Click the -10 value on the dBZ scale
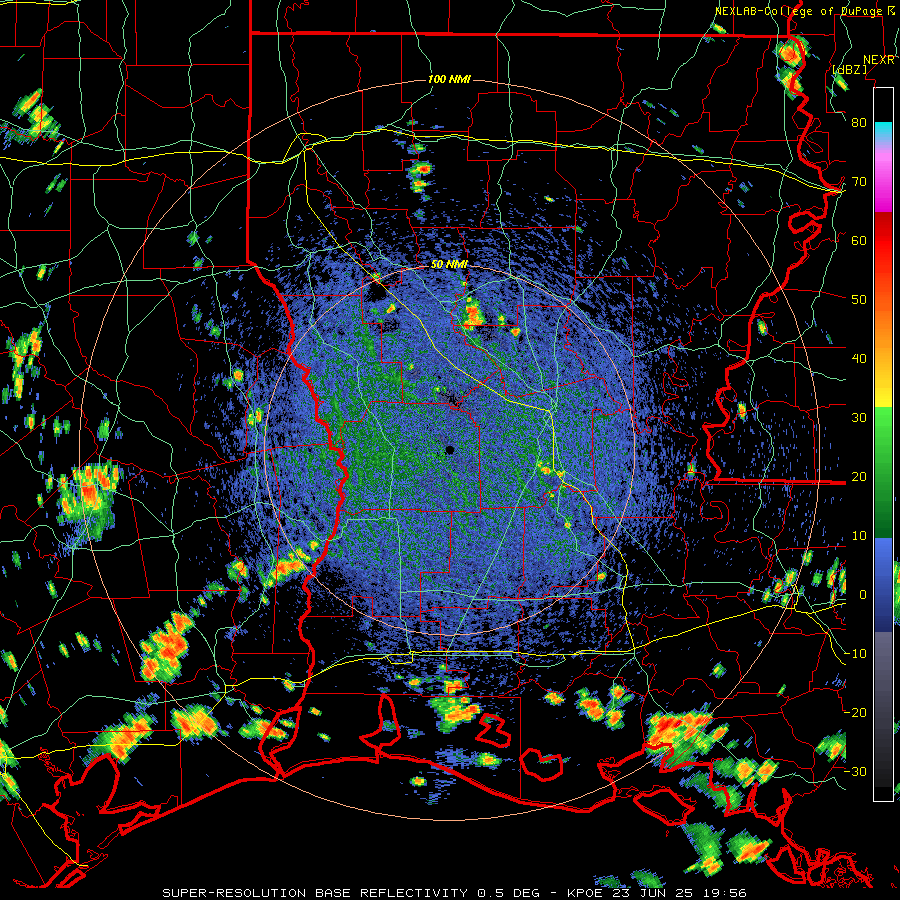Viewport: 900px width, 900px height. [857, 653]
